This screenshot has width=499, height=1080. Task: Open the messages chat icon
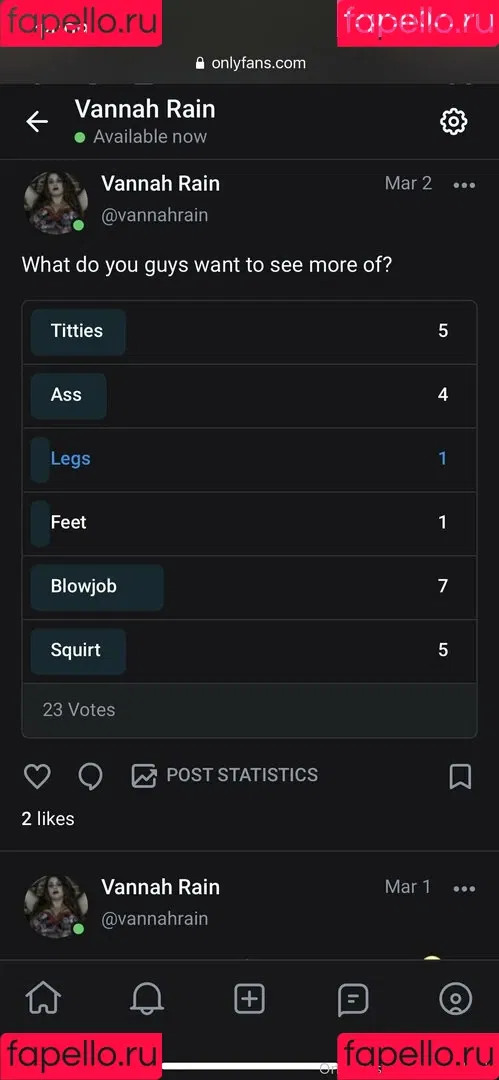pos(353,999)
